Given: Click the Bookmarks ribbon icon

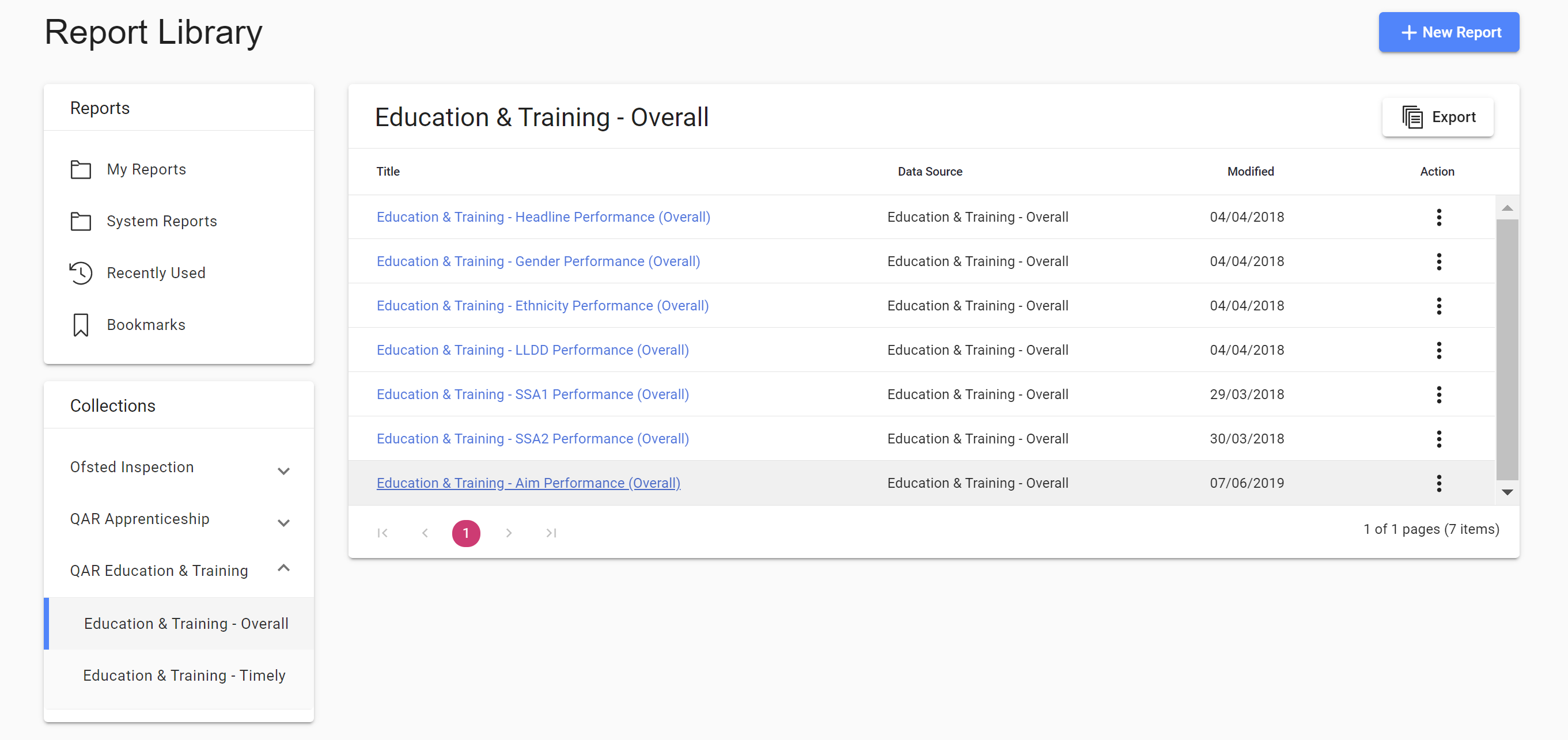Looking at the screenshot, I should [x=80, y=324].
